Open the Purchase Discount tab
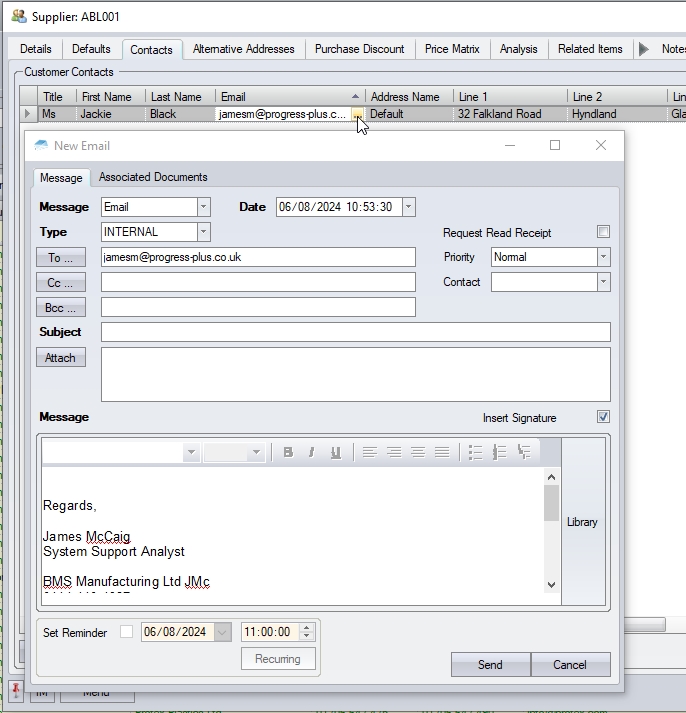The image size is (686, 713). (359, 49)
